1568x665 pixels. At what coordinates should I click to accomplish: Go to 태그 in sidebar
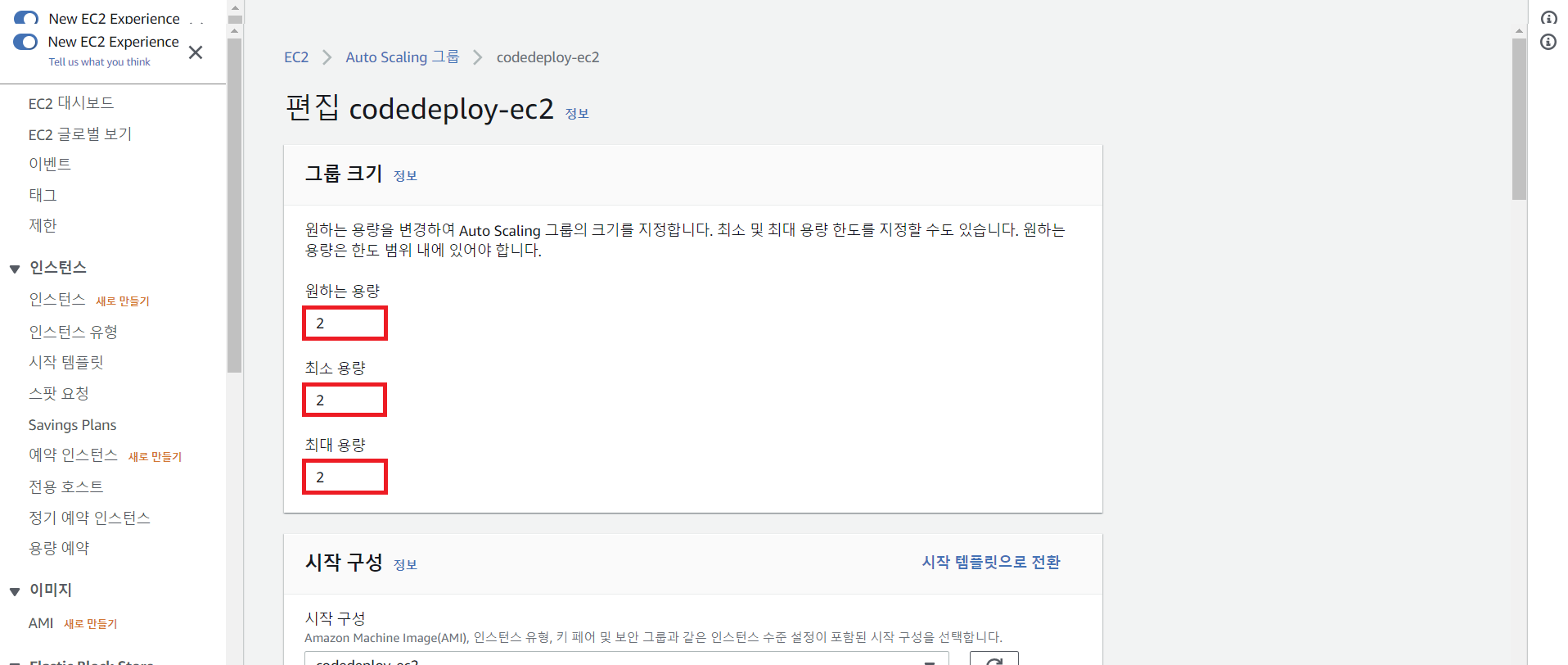click(43, 195)
